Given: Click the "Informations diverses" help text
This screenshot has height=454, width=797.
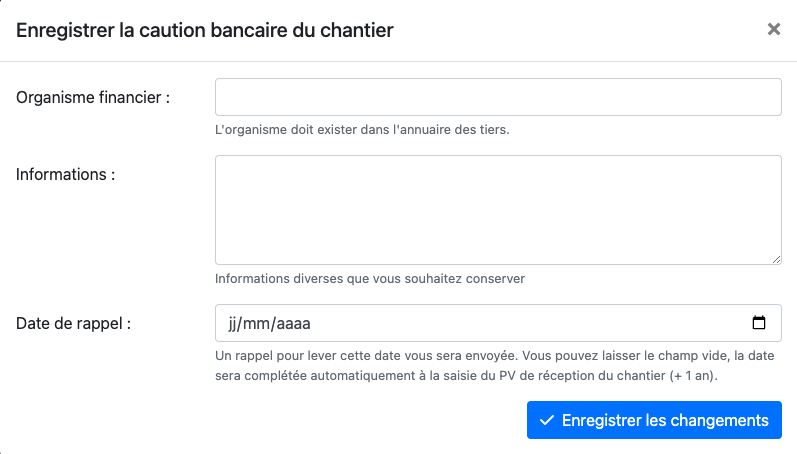Looking at the screenshot, I should 370,278.
